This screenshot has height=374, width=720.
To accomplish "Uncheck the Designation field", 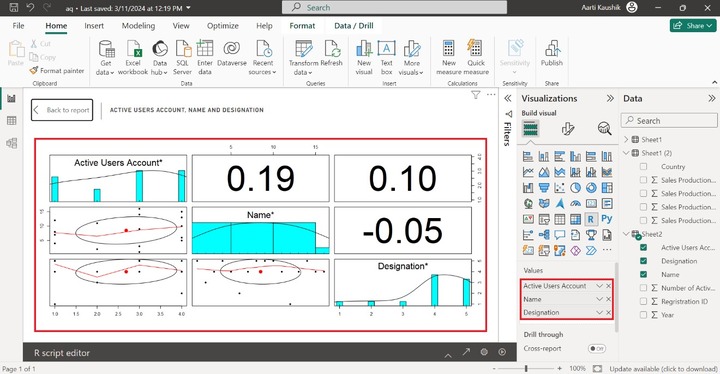I will [x=643, y=261].
